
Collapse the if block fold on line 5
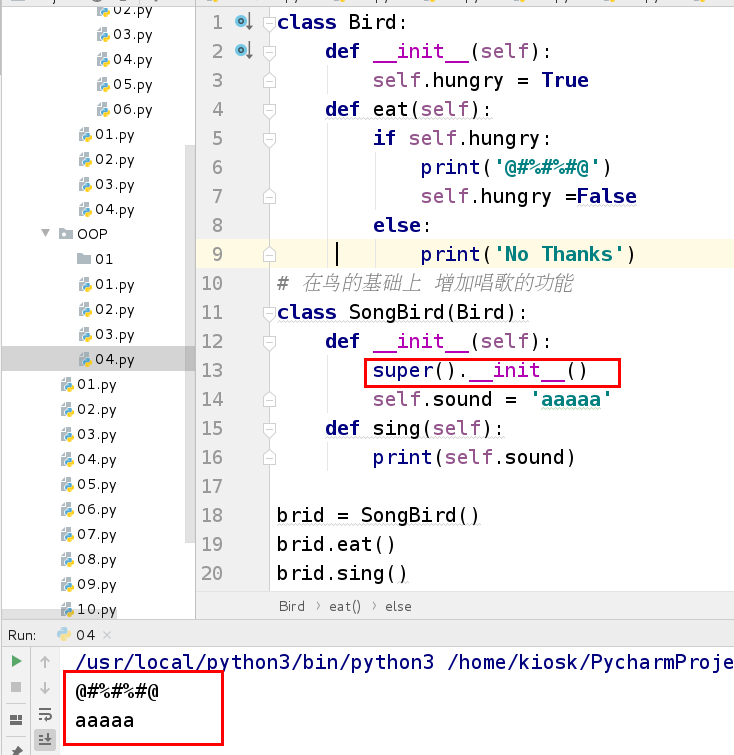269,139
